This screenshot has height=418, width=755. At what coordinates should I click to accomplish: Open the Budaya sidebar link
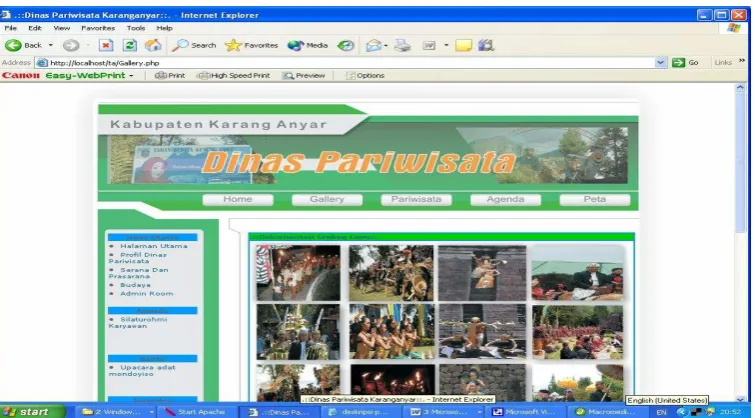point(135,285)
